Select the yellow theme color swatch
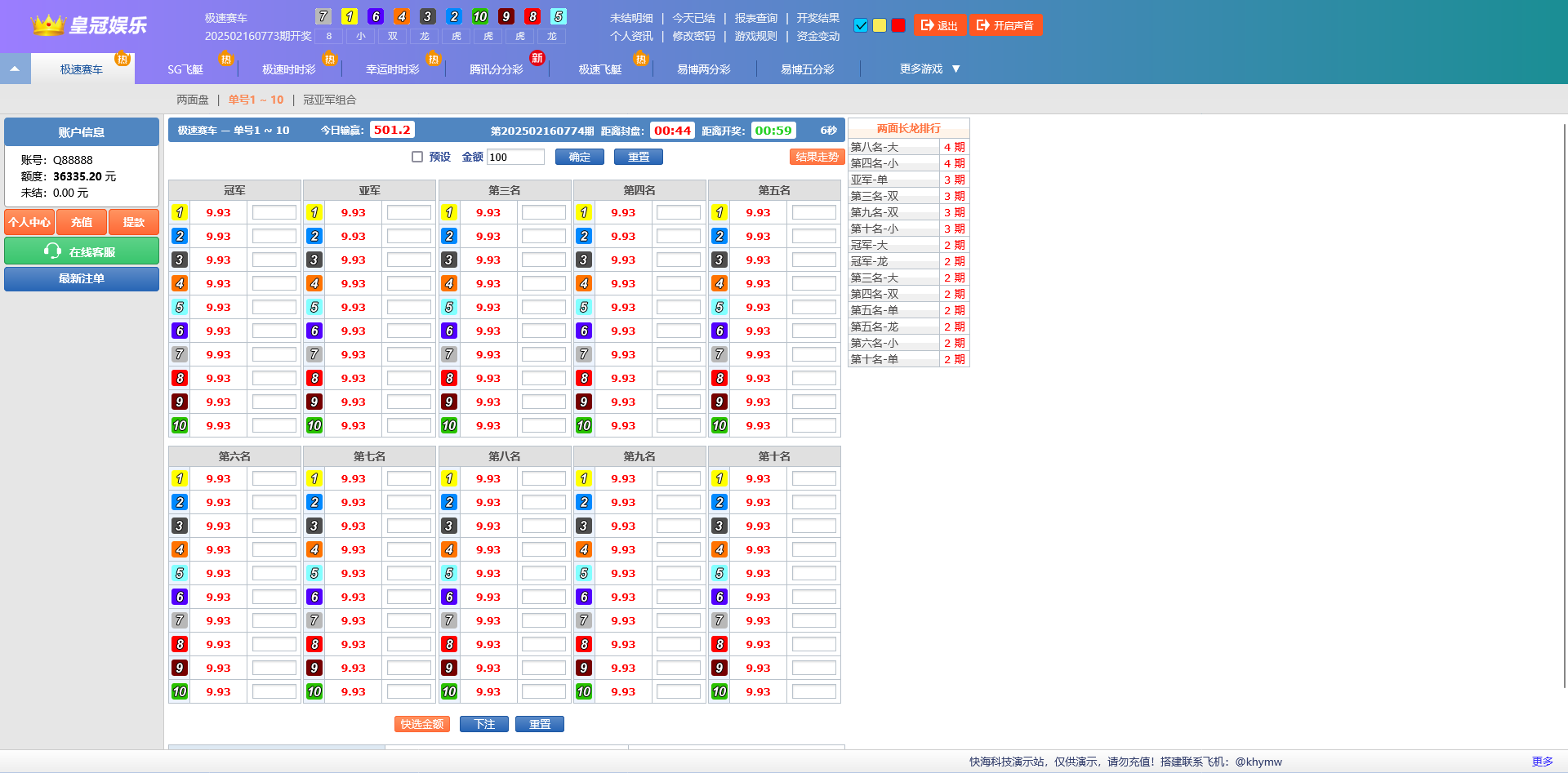 pos(880,25)
